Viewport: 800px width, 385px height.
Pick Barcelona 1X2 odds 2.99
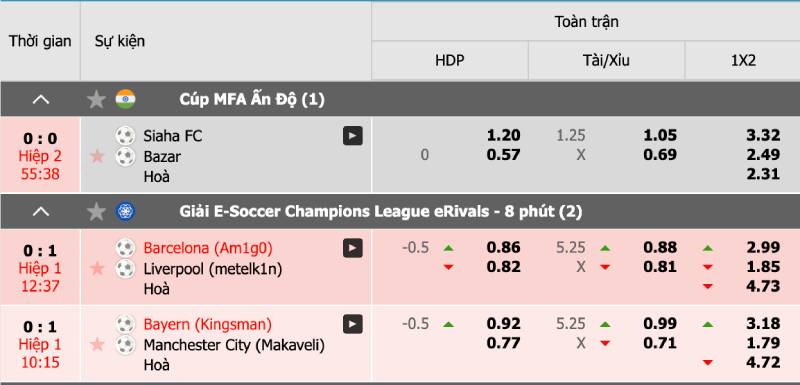click(x=762, y=247)
